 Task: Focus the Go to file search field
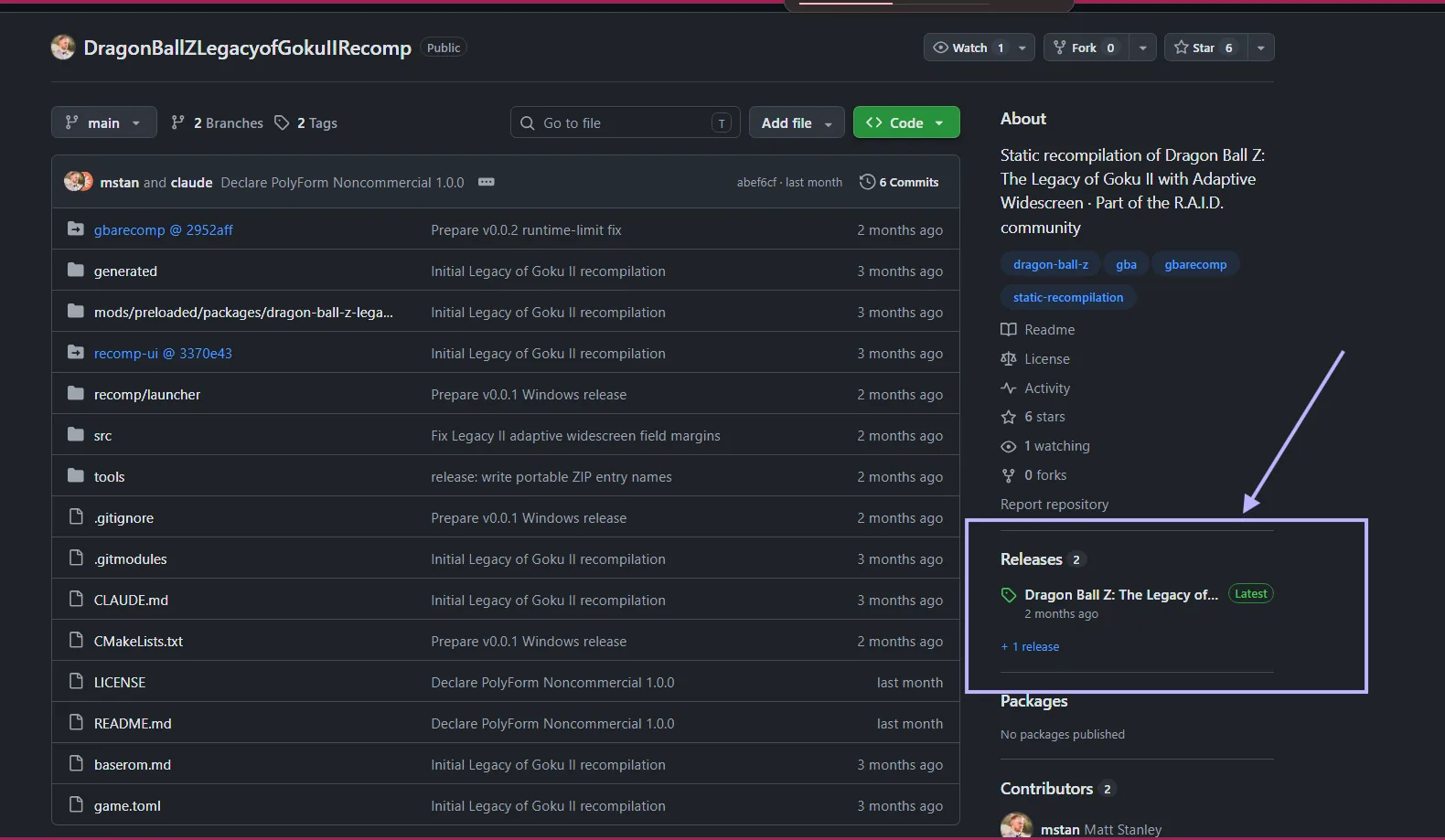point(625,122)
